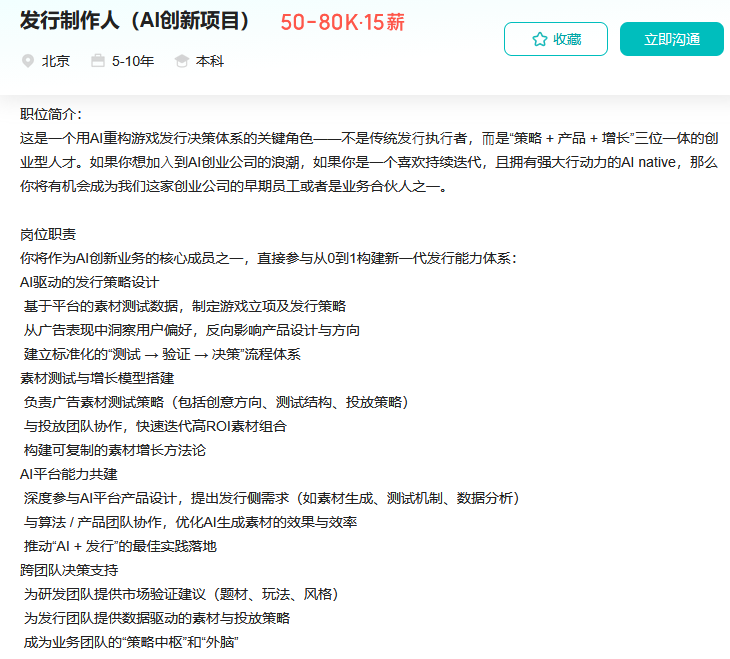Click the star icon in 收藏 button
730x659 pixels.
coord(539,39)
